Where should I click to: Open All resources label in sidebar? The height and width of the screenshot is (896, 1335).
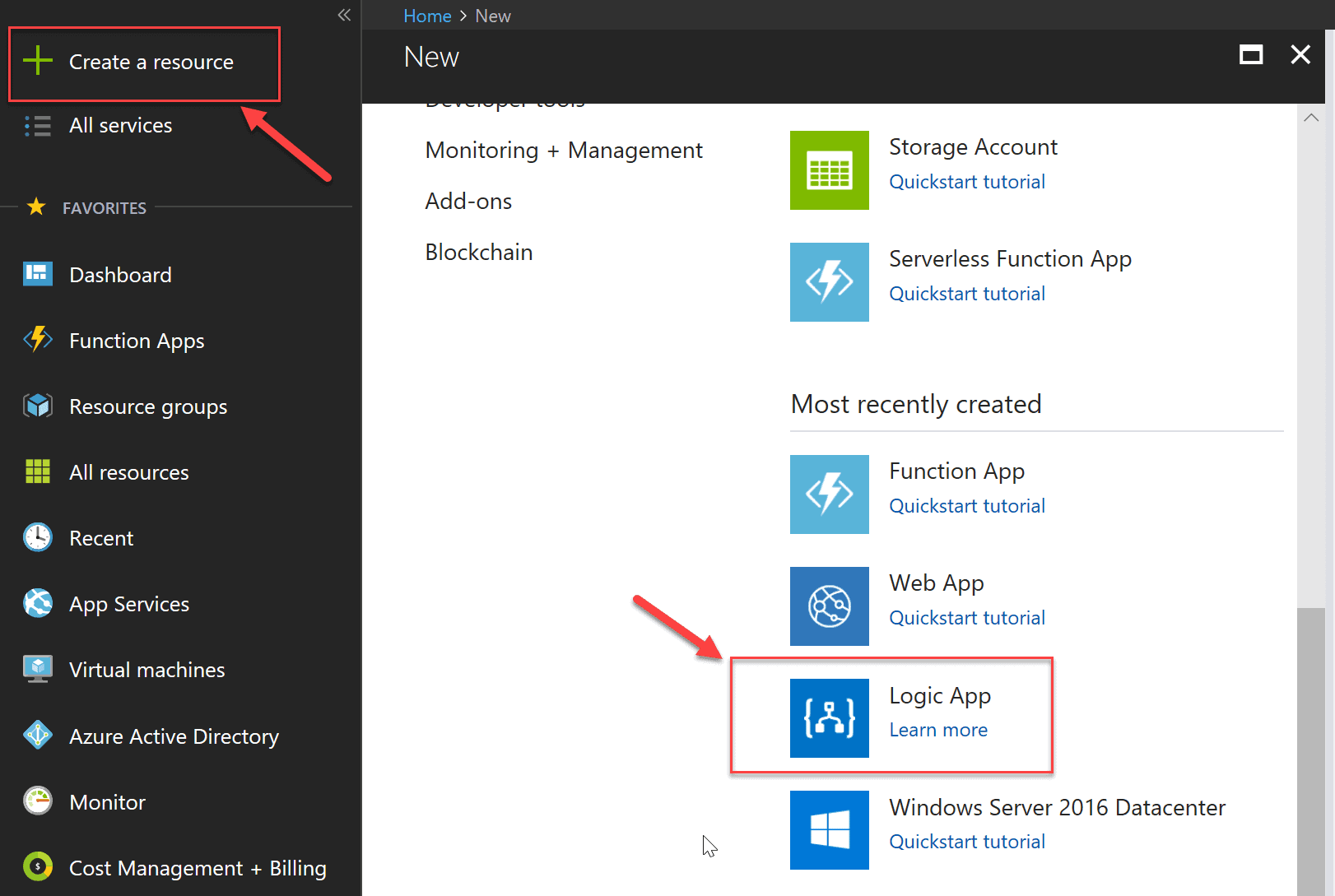pyautogui.click(x=129, y=472)
